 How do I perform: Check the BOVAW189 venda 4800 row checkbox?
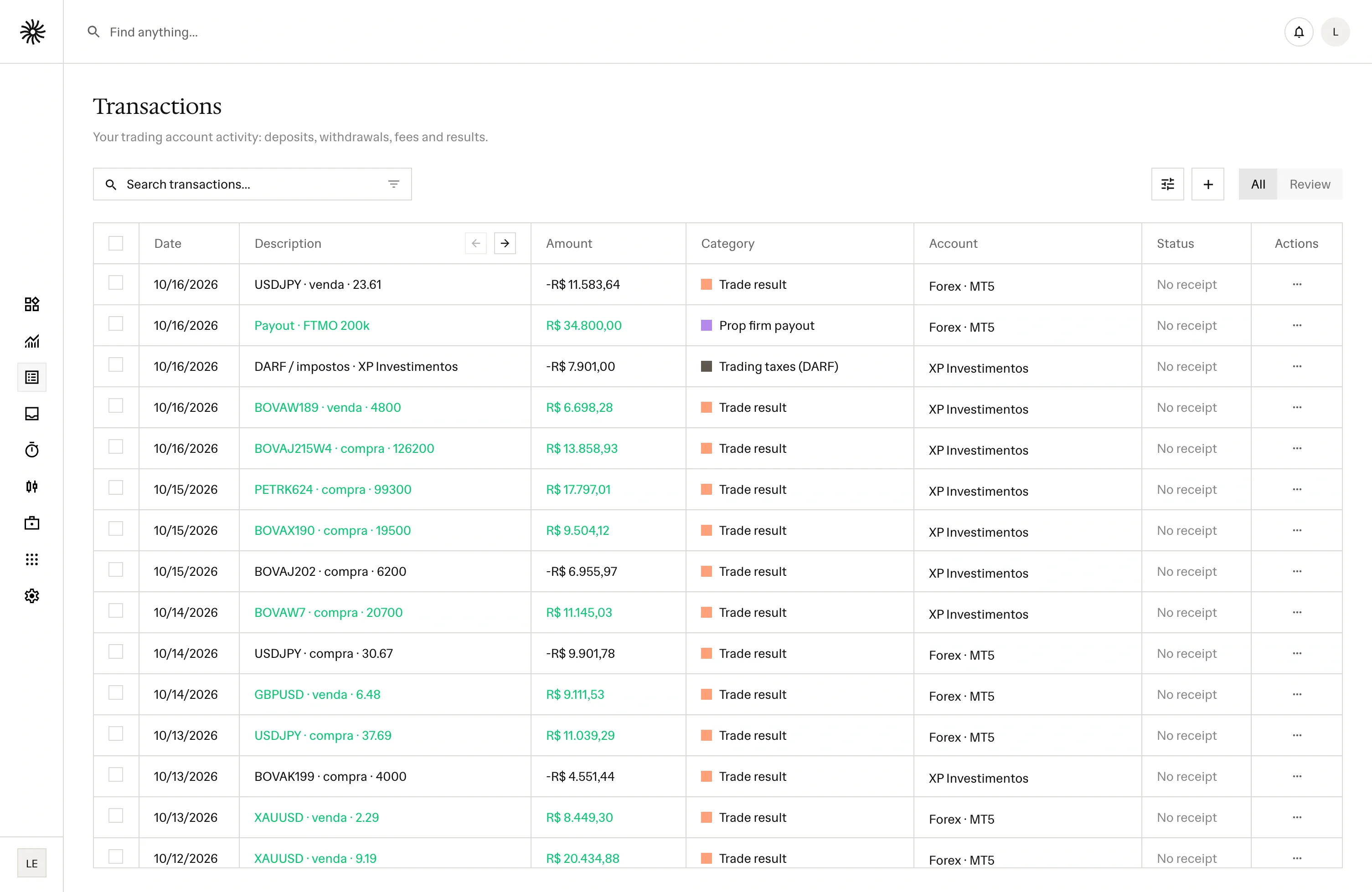[116, 405]
